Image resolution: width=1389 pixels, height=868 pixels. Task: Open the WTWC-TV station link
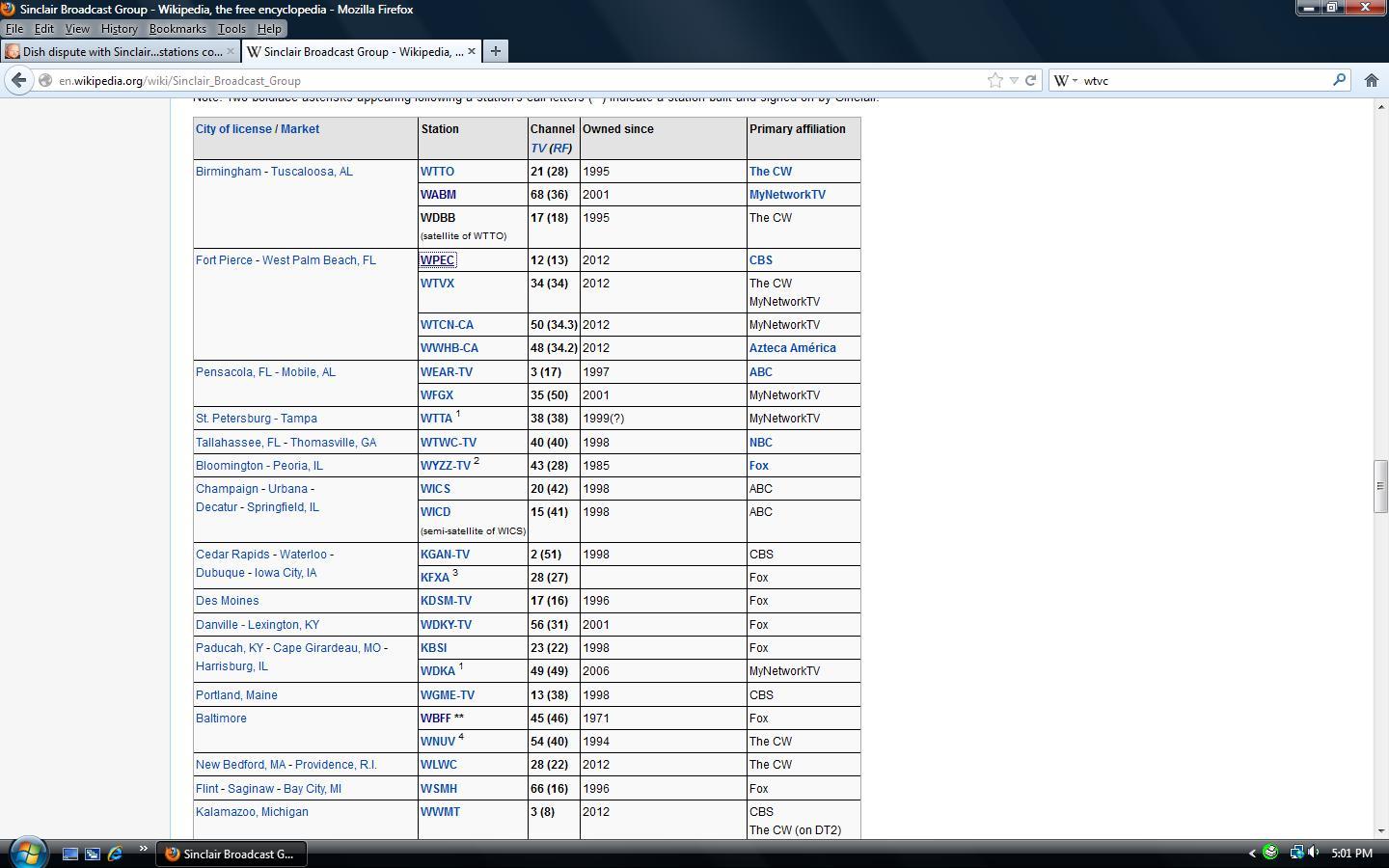click(449, 443)
